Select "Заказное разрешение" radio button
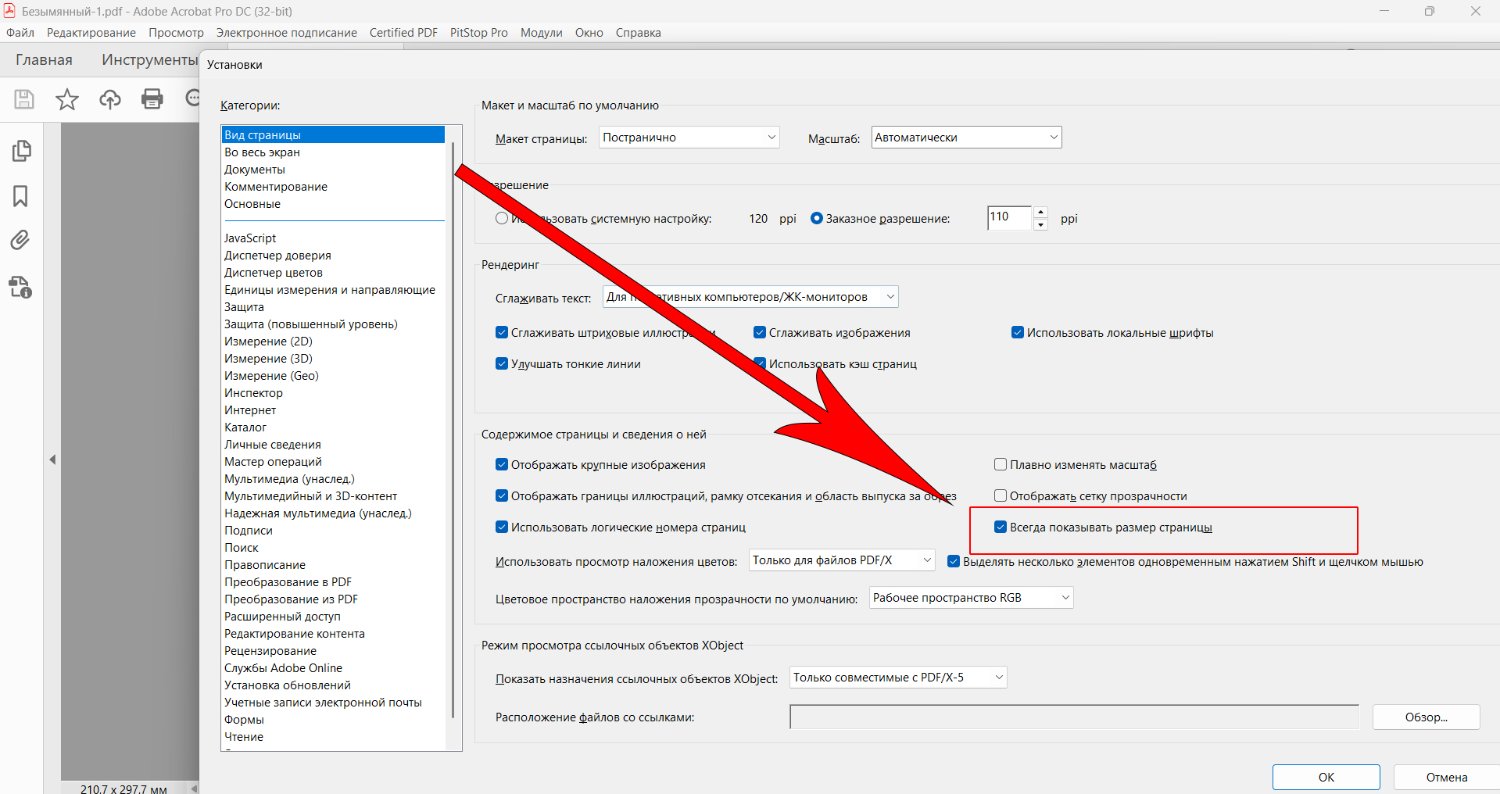Screen dimensions: 1500x794 [817, 219]
